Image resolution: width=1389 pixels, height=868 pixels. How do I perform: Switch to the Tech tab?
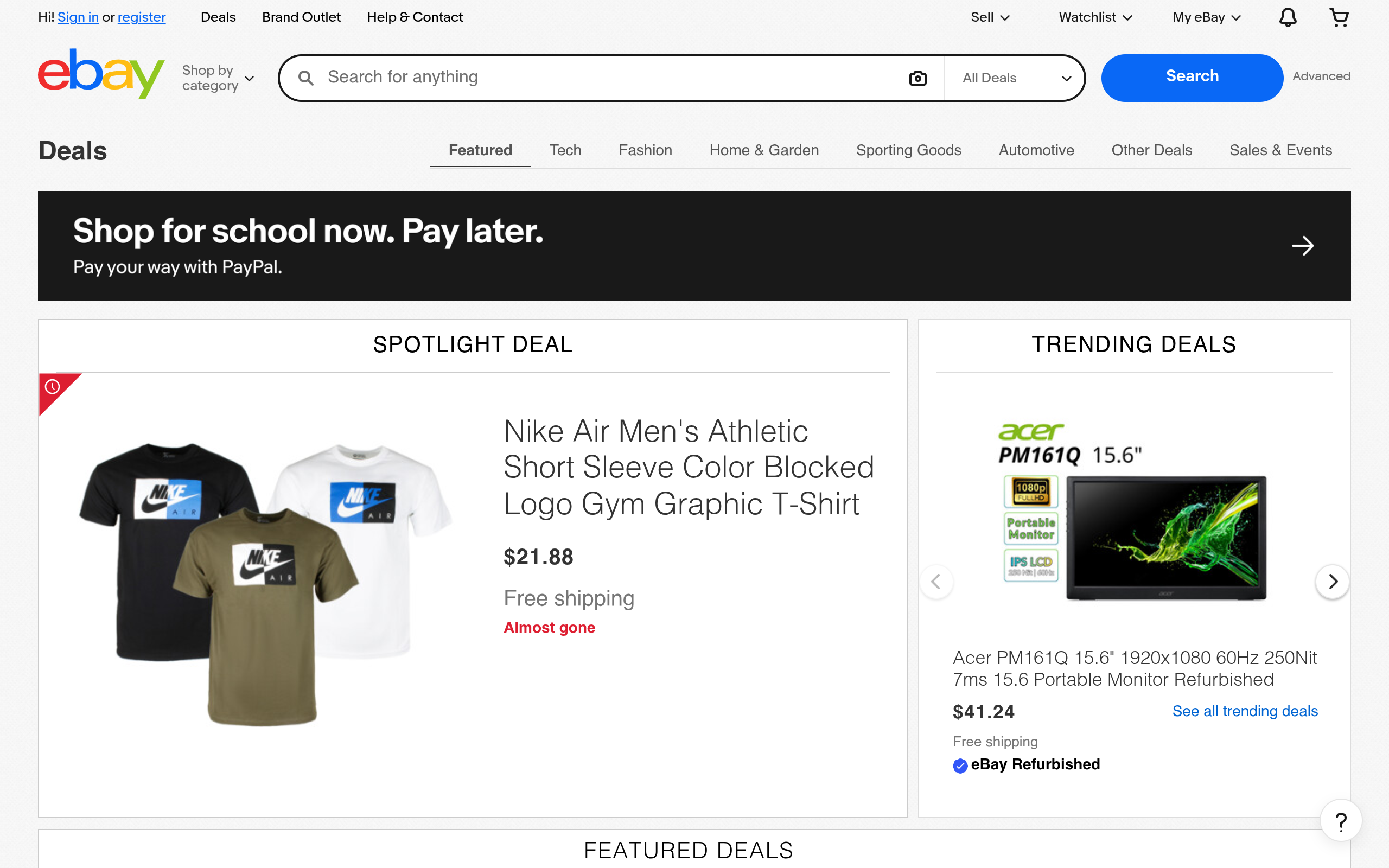point(565,150)
